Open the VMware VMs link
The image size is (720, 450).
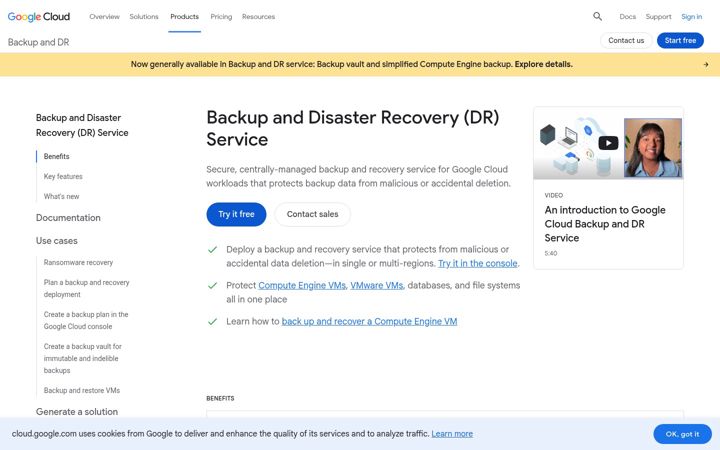tap(377, 286)
